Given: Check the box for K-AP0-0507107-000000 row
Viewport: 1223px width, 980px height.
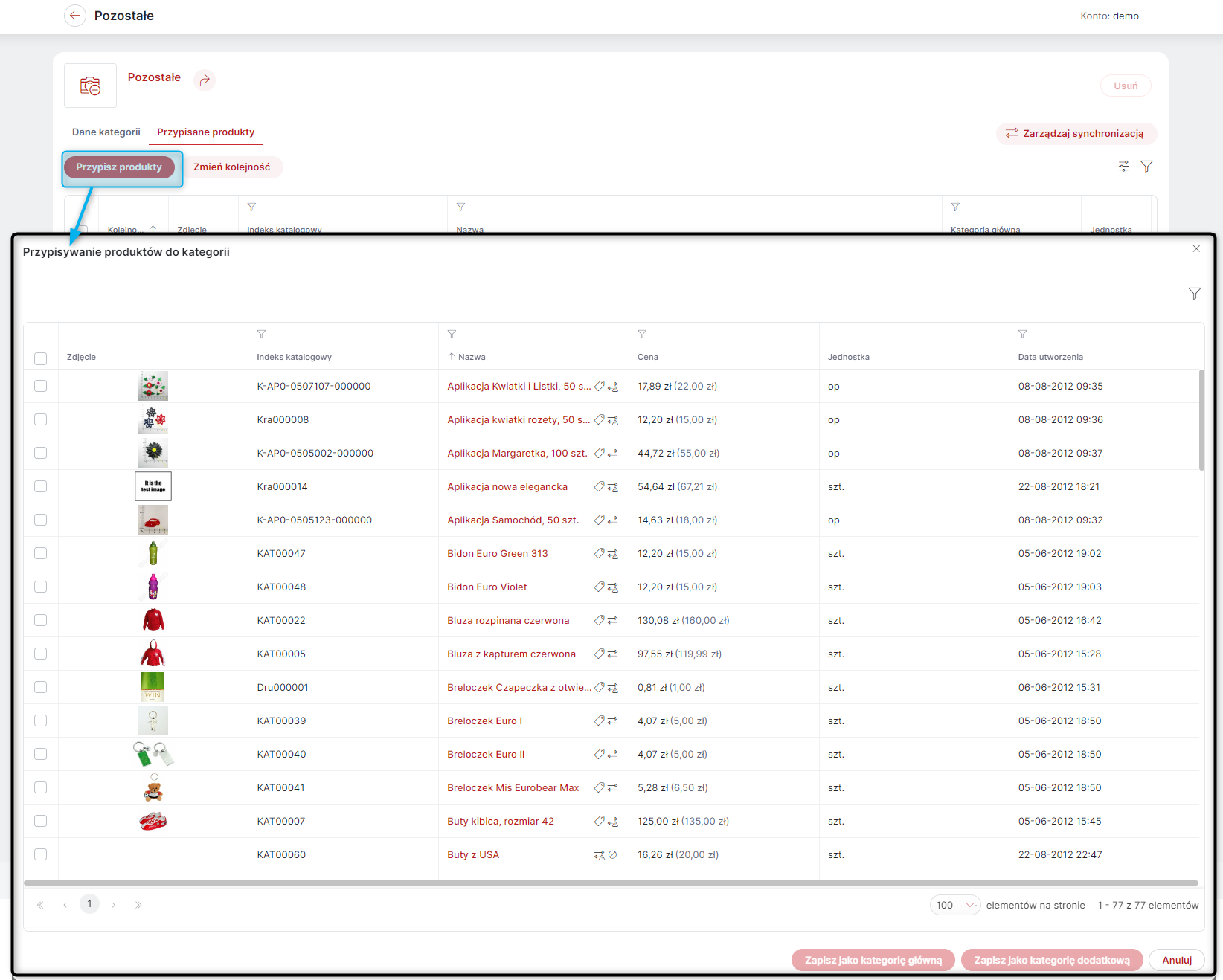Looking at the screenshot, I should pyautogui.click(x=41, y=386).
